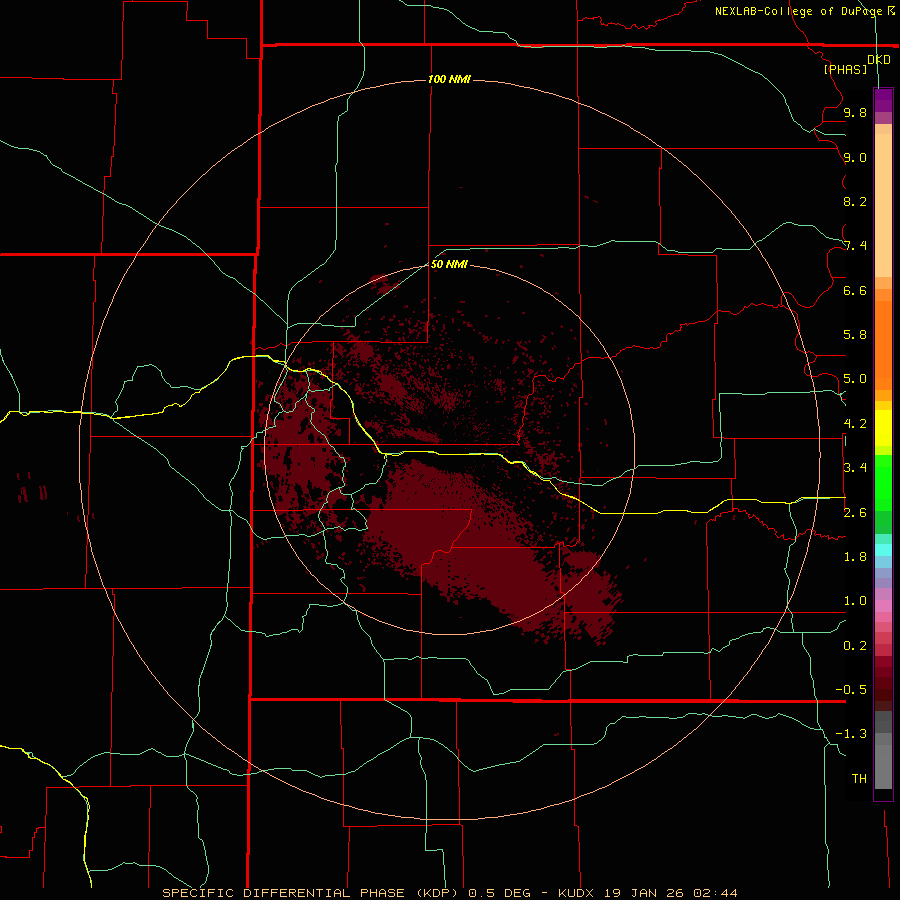This screenshot has height=900, width=900.
Task: Click the 5.8 scale value
Action: 855,335
